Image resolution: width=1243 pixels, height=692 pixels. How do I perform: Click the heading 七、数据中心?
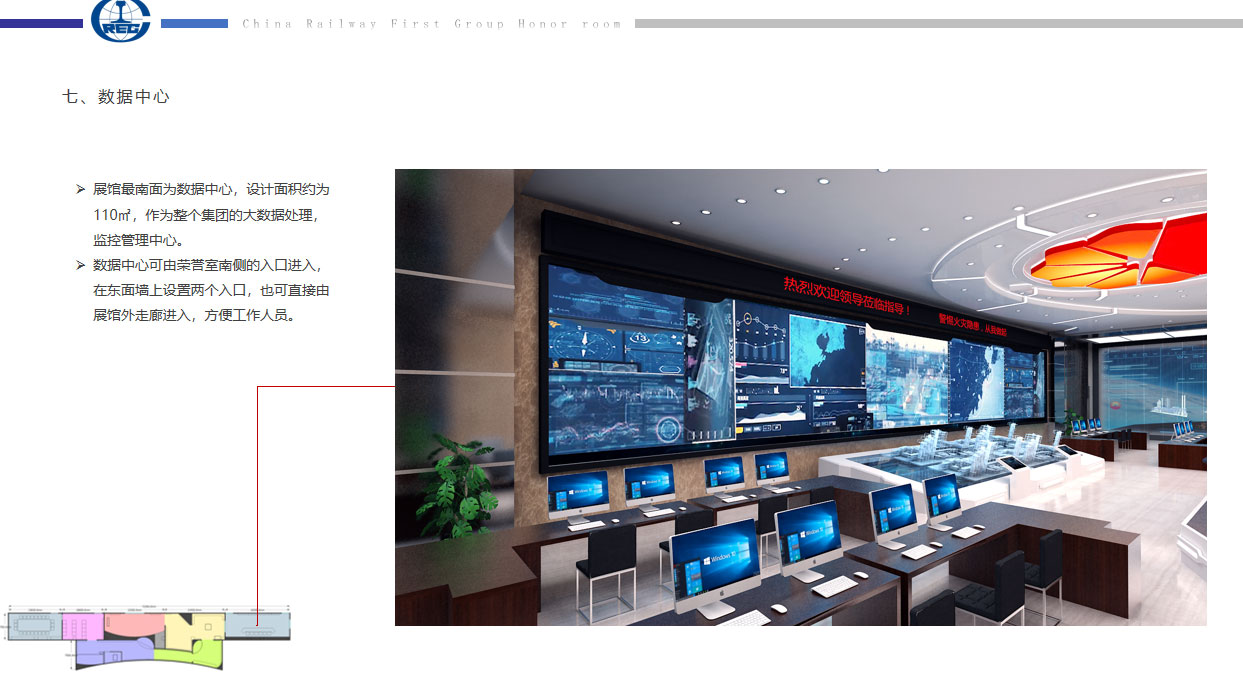[x=116, y=97]
